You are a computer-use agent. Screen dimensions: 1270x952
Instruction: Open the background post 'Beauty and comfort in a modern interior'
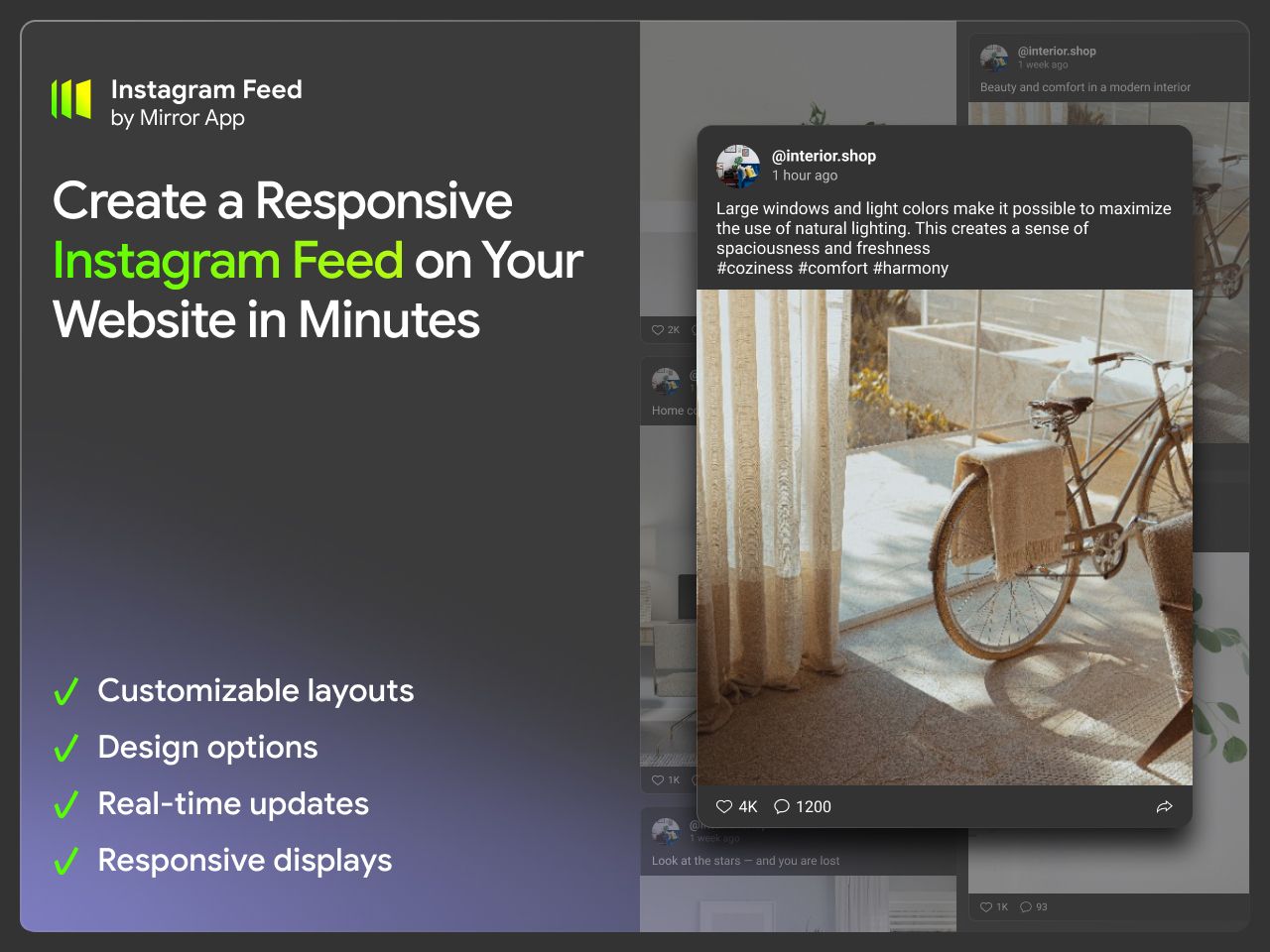[1085, 87]
